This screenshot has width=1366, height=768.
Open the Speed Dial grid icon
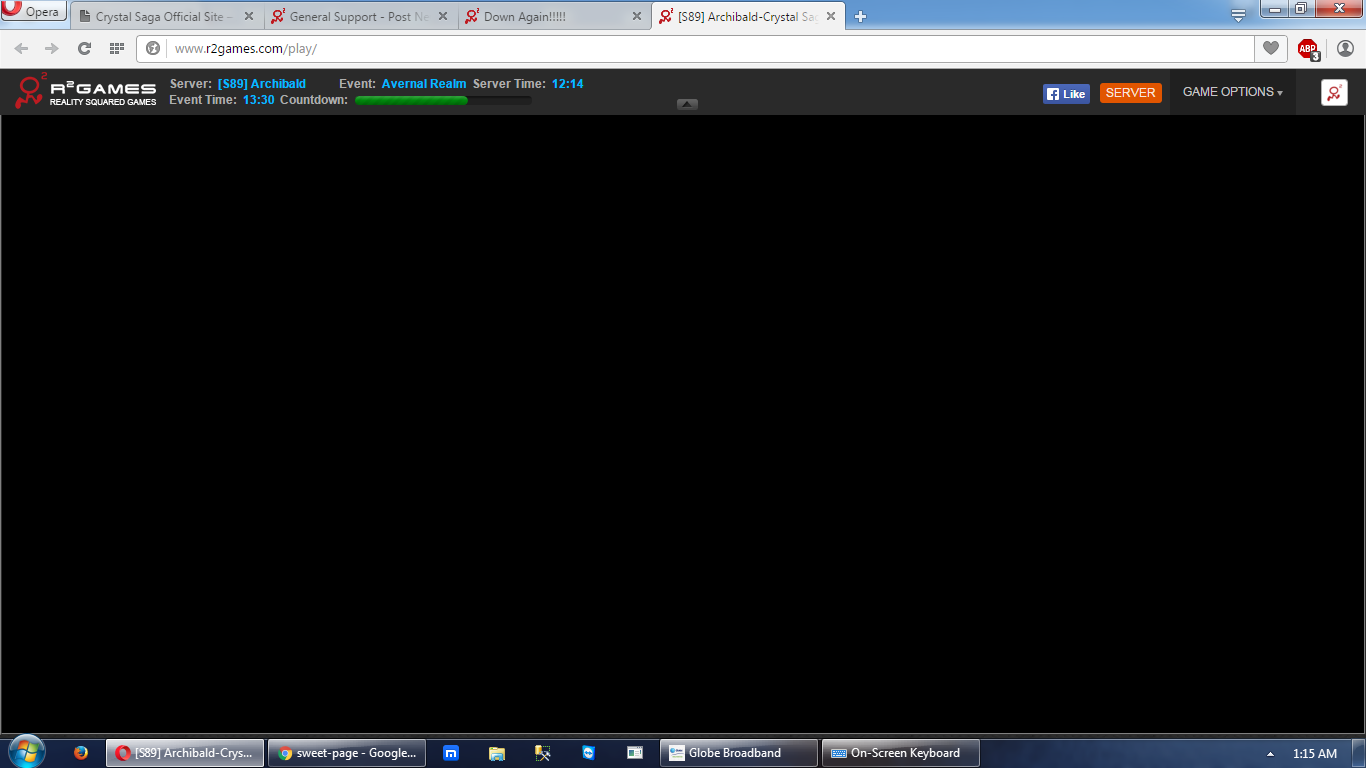[x=117, y=48]
